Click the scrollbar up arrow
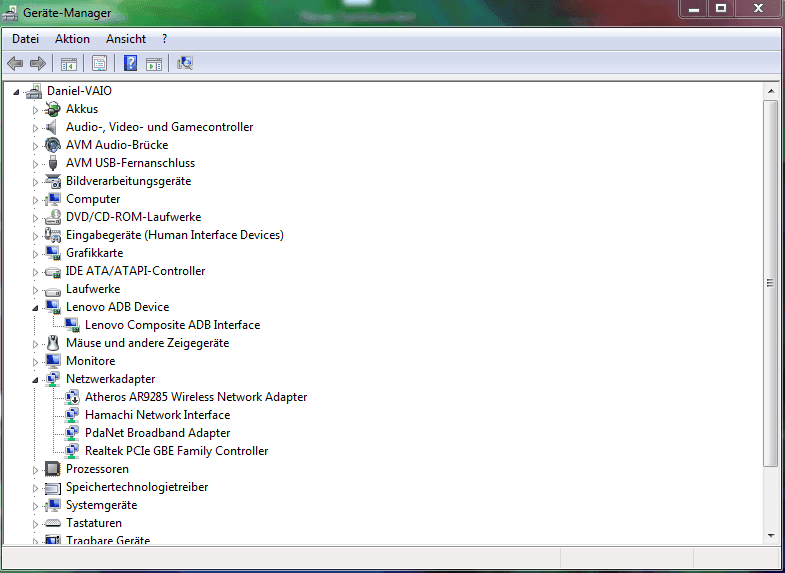The height and width of the screenshot is (573, 785). tap(770, 92)
